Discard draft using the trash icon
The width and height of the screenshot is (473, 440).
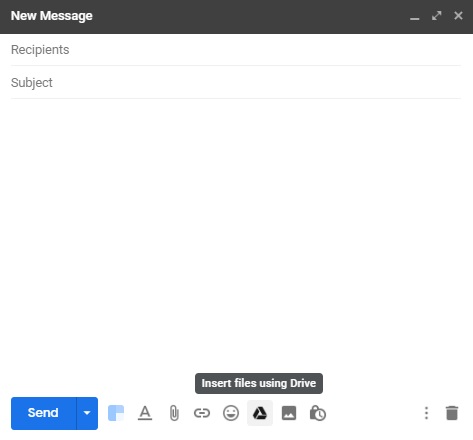(452, 413)
